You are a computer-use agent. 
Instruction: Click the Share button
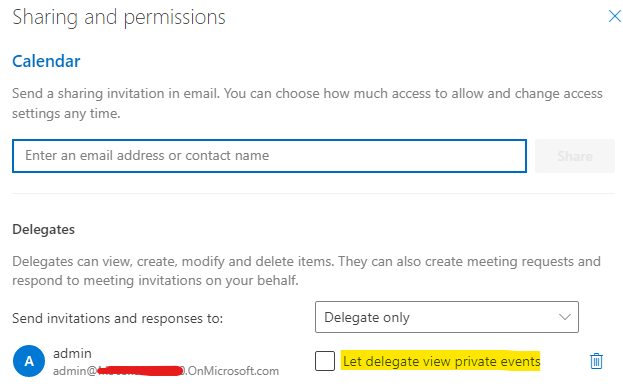[x=575, y=156]
